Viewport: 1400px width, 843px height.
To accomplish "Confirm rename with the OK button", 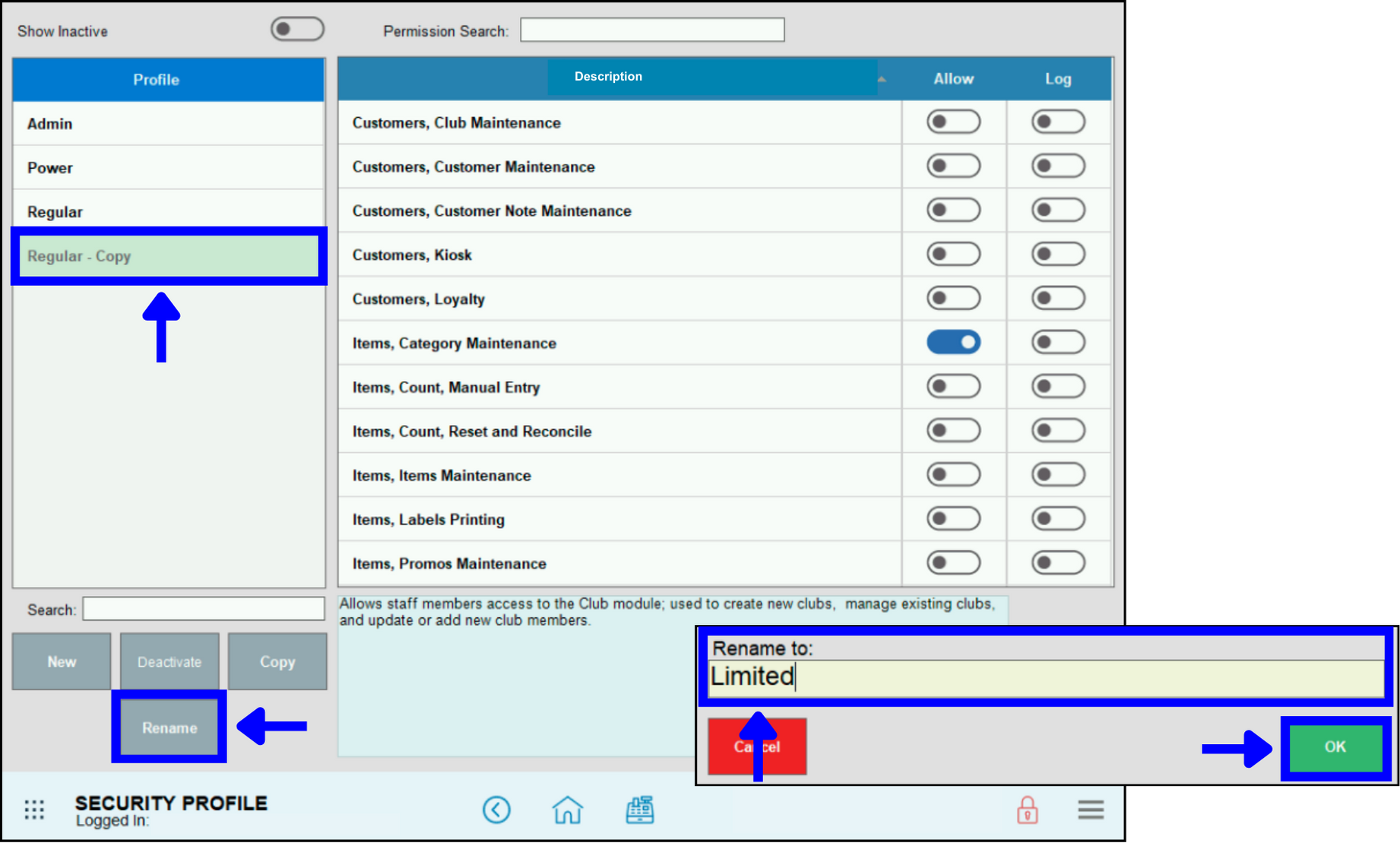I will tap(1335, 747).
